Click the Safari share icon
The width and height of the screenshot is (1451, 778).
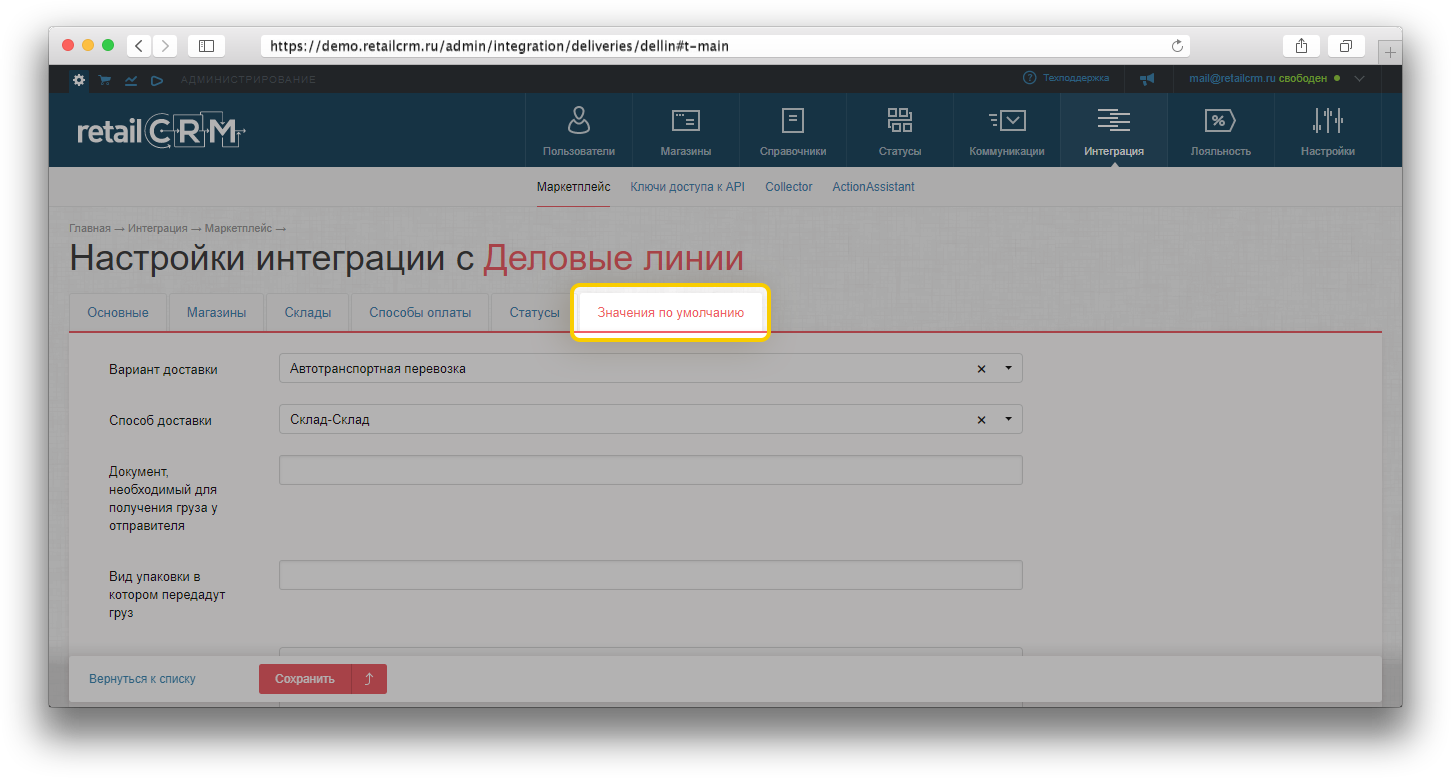coord(1301,45)
